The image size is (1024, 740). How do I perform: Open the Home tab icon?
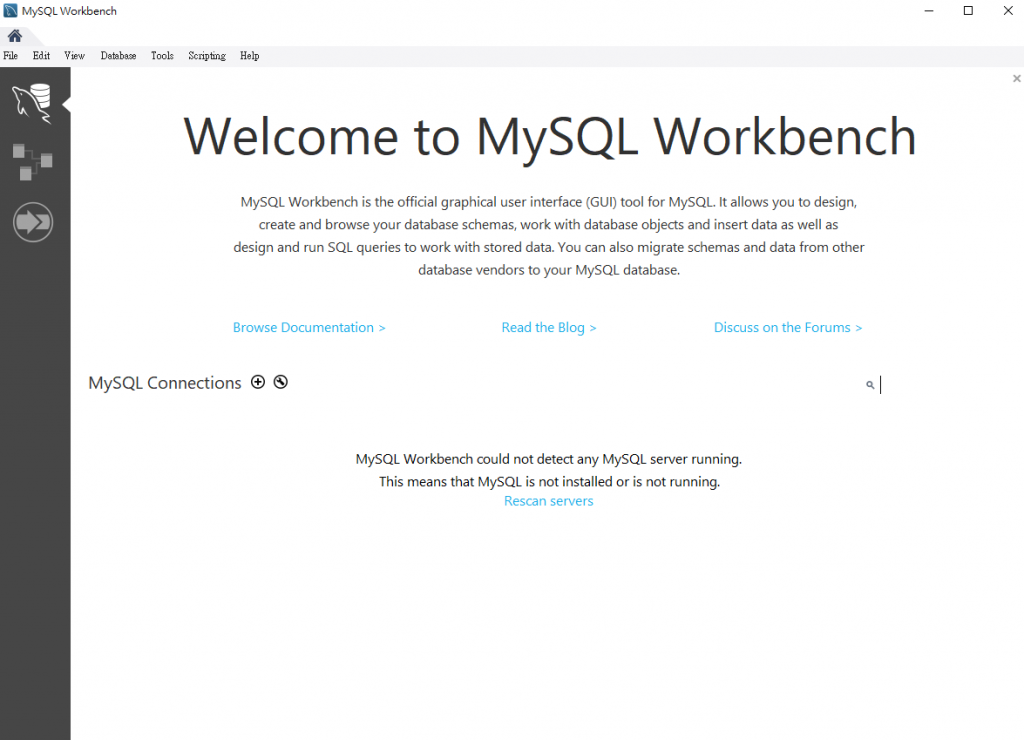coord(14,35)
